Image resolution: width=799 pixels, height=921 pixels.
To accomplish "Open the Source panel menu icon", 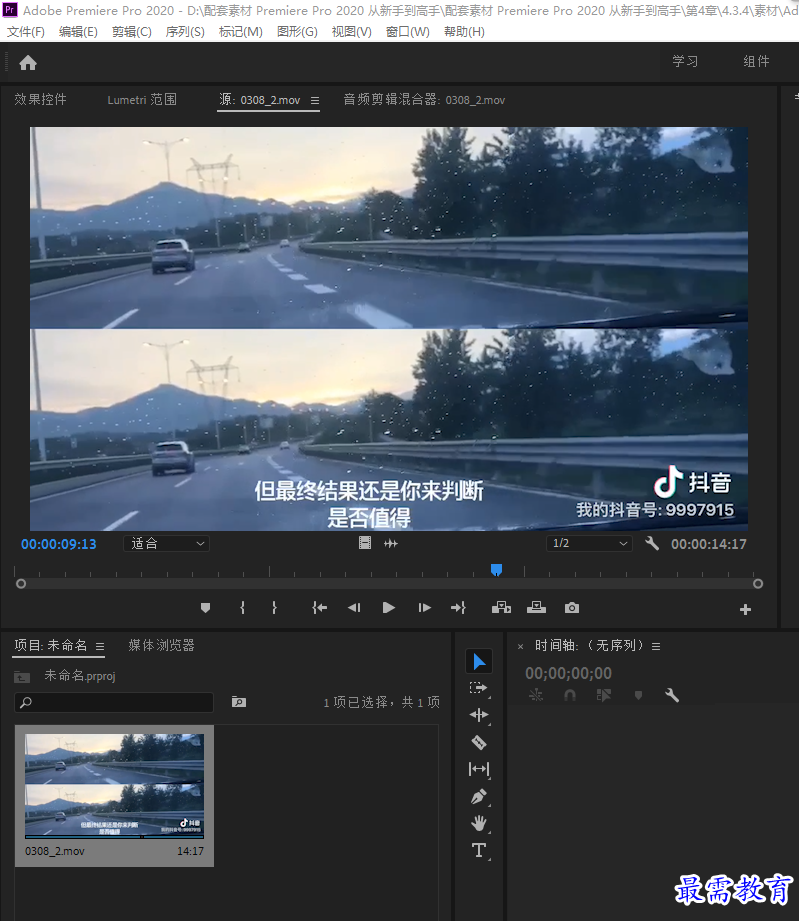I will click(315, 100).
